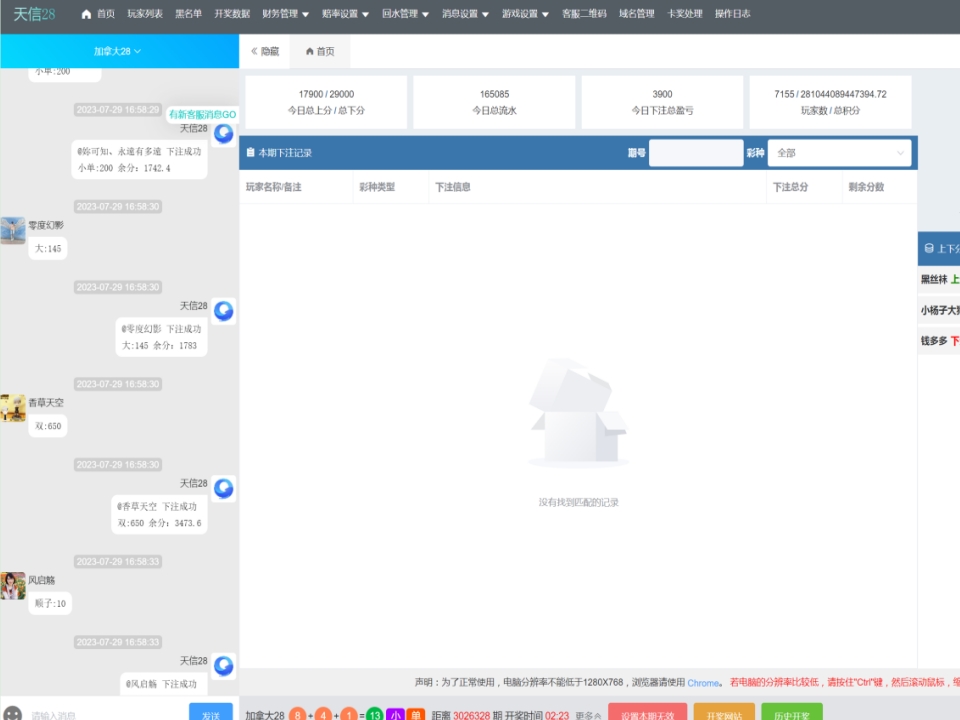
Task: Click the red 设置本期无效 button
Action: 647,713
